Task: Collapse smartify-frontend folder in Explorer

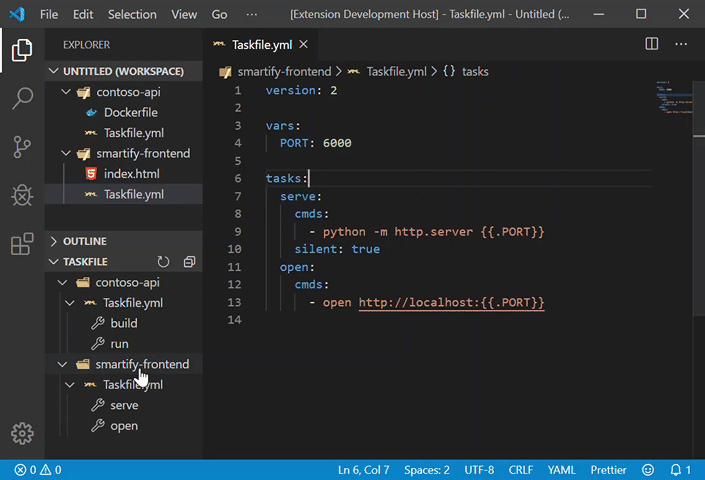Action: (66, 153)
